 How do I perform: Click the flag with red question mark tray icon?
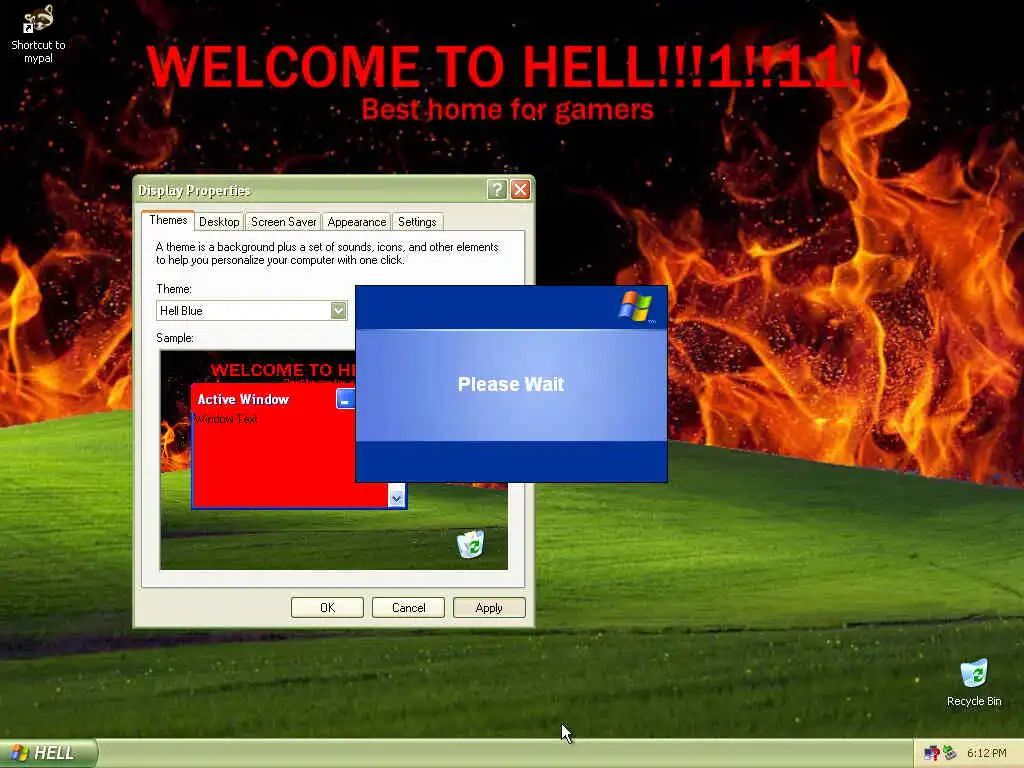coord(932,753)
